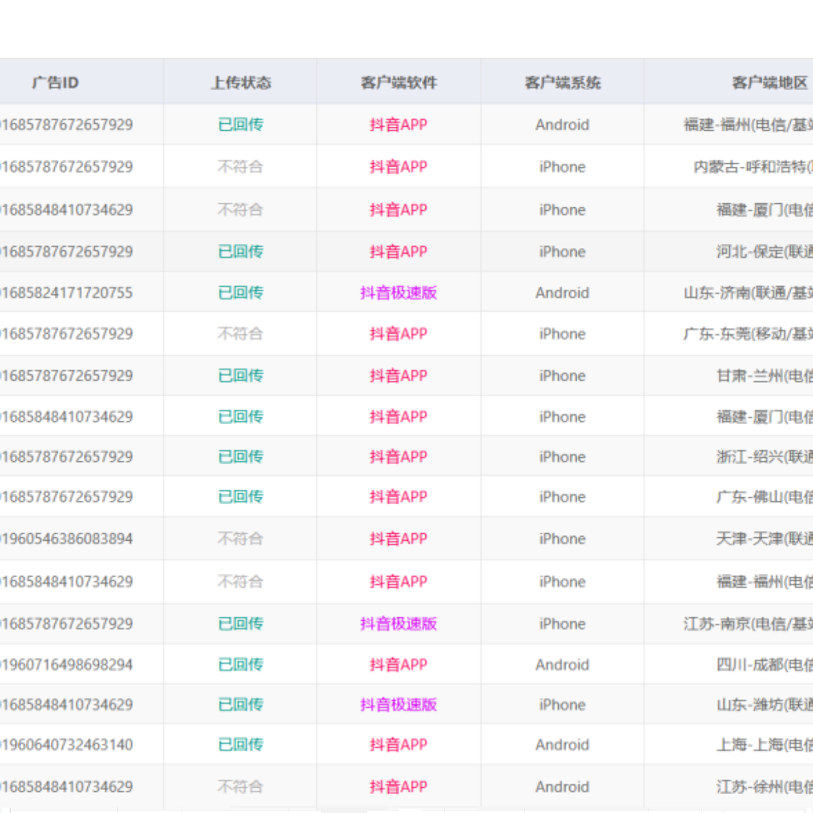Select Android in the 四川-成都 row
The width and height of the screenshot is (813, 813).
(x=562, y=665)
